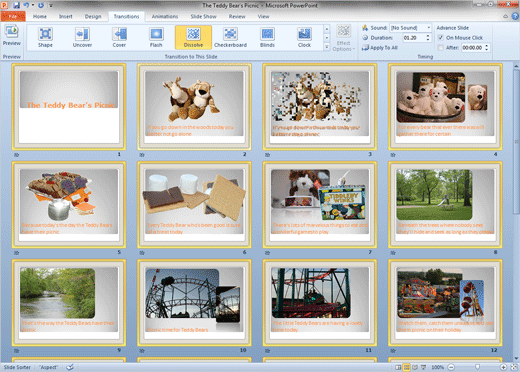Select the Uncover transition icon

[82, 37]
